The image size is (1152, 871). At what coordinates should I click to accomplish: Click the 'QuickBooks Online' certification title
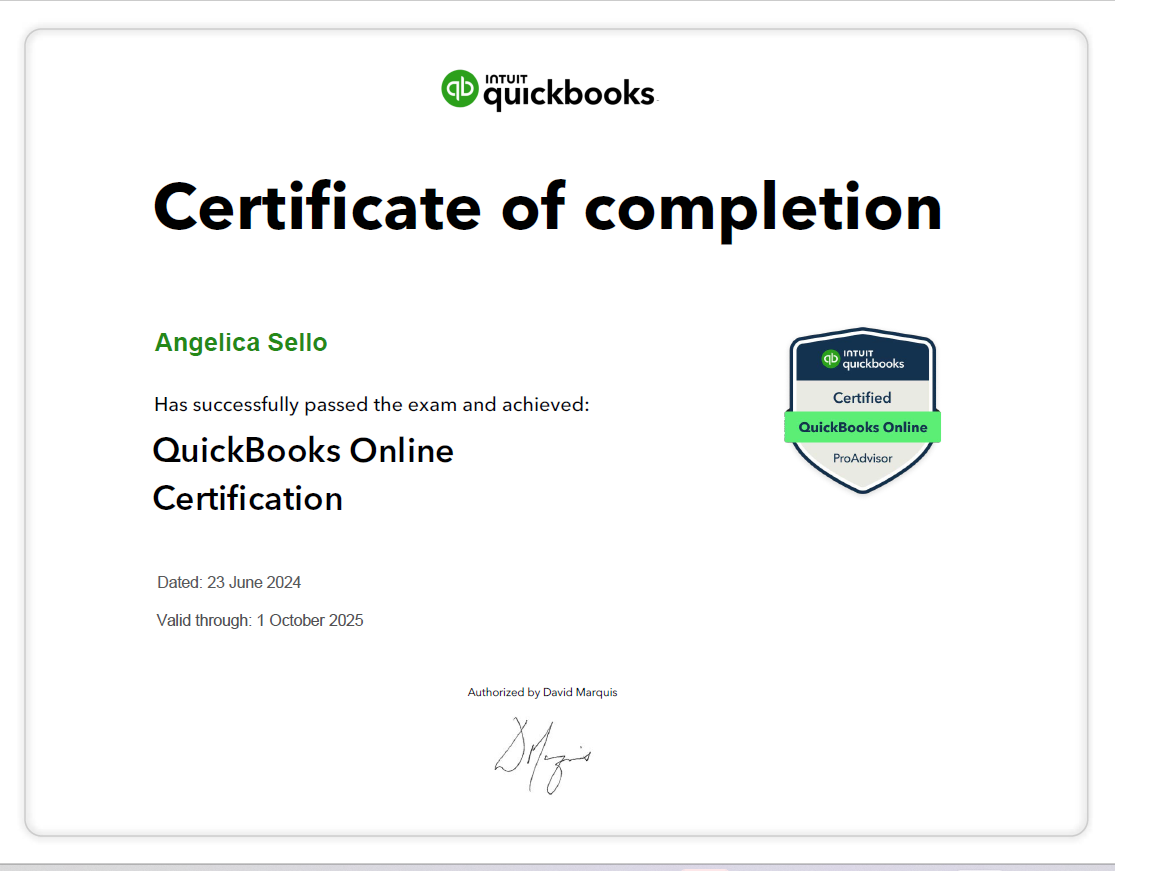point(303,450)
